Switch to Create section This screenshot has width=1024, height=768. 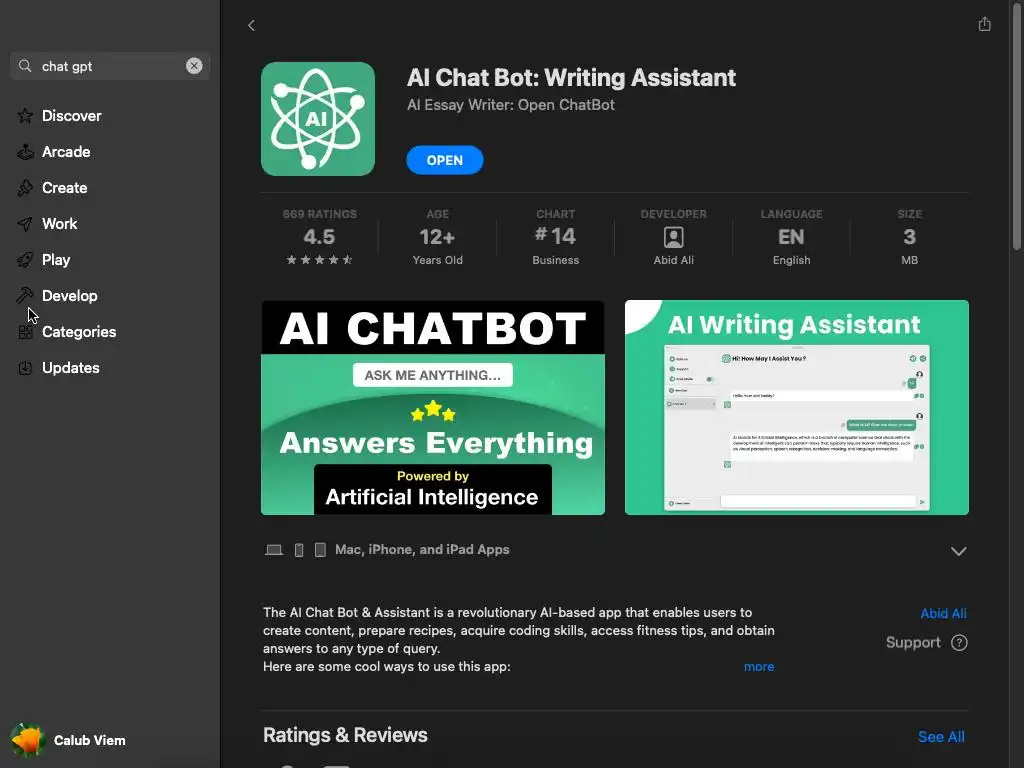pyautogui.click(x=65, y=188)
